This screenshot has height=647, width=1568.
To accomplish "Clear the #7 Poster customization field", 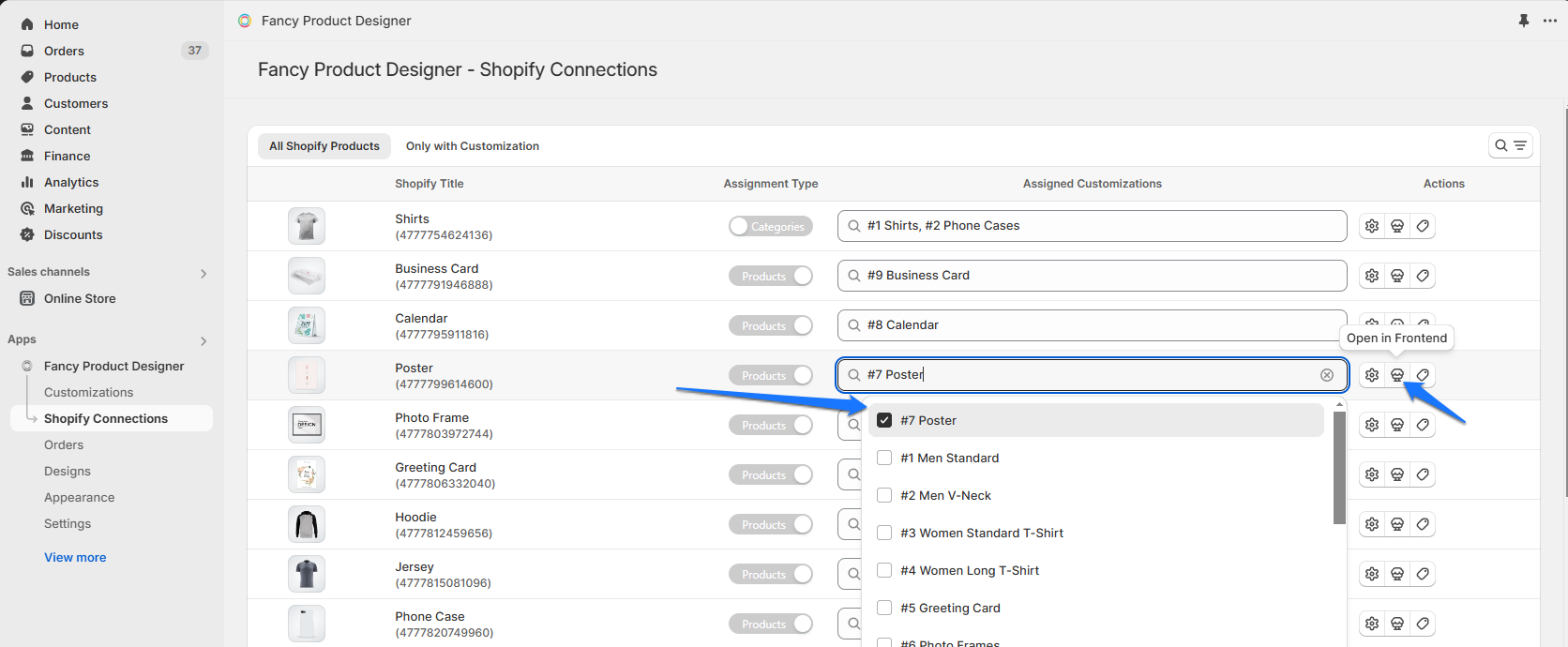I will pos(1327,375).
